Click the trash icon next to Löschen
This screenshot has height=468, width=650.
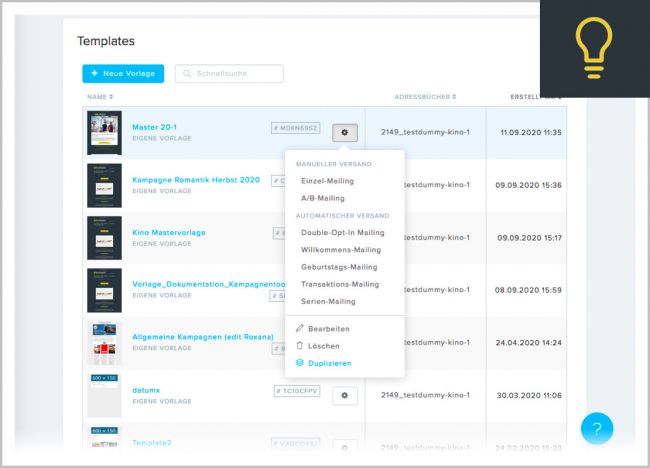(x=300, y=345)
